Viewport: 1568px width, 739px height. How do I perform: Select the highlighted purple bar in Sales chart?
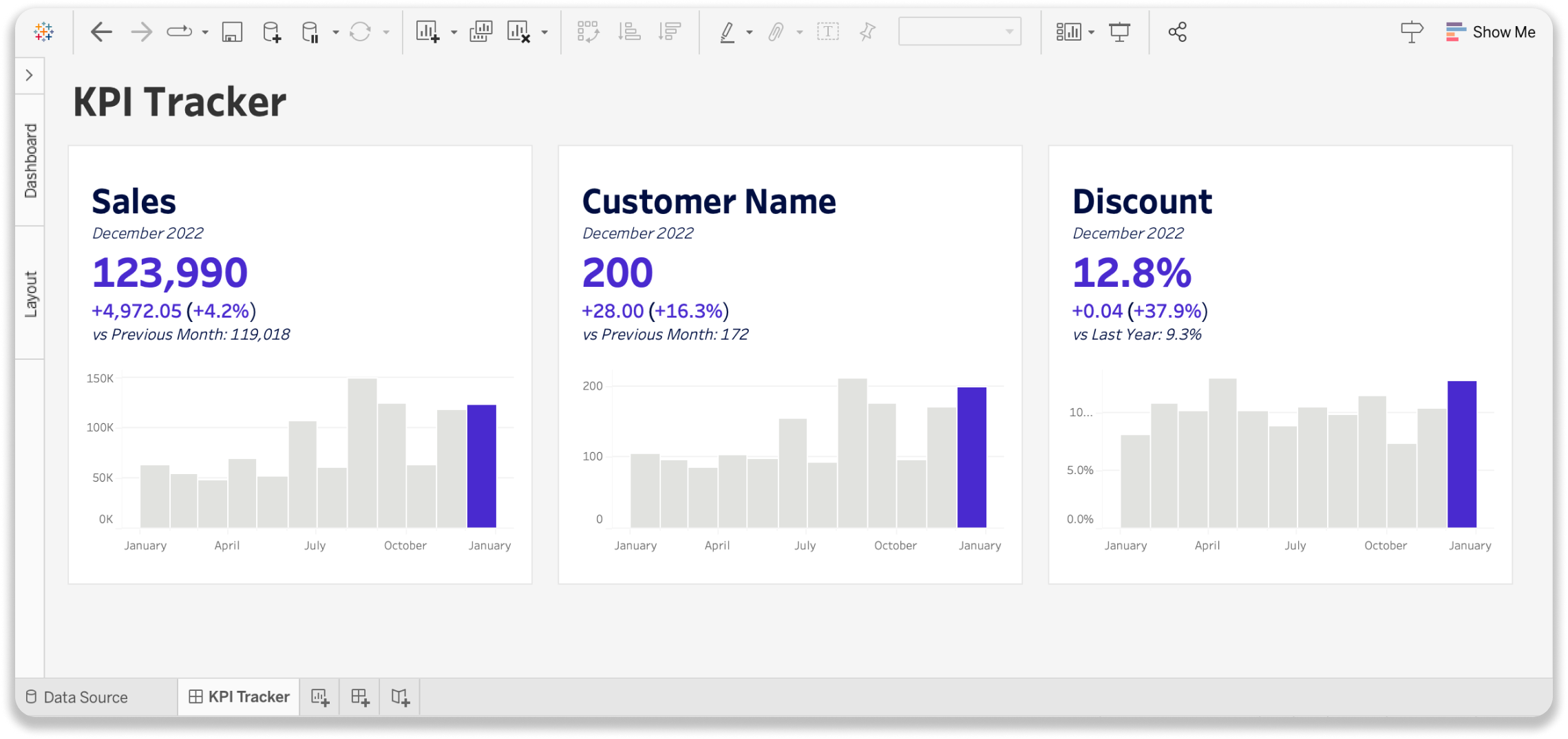click(482, 466)
